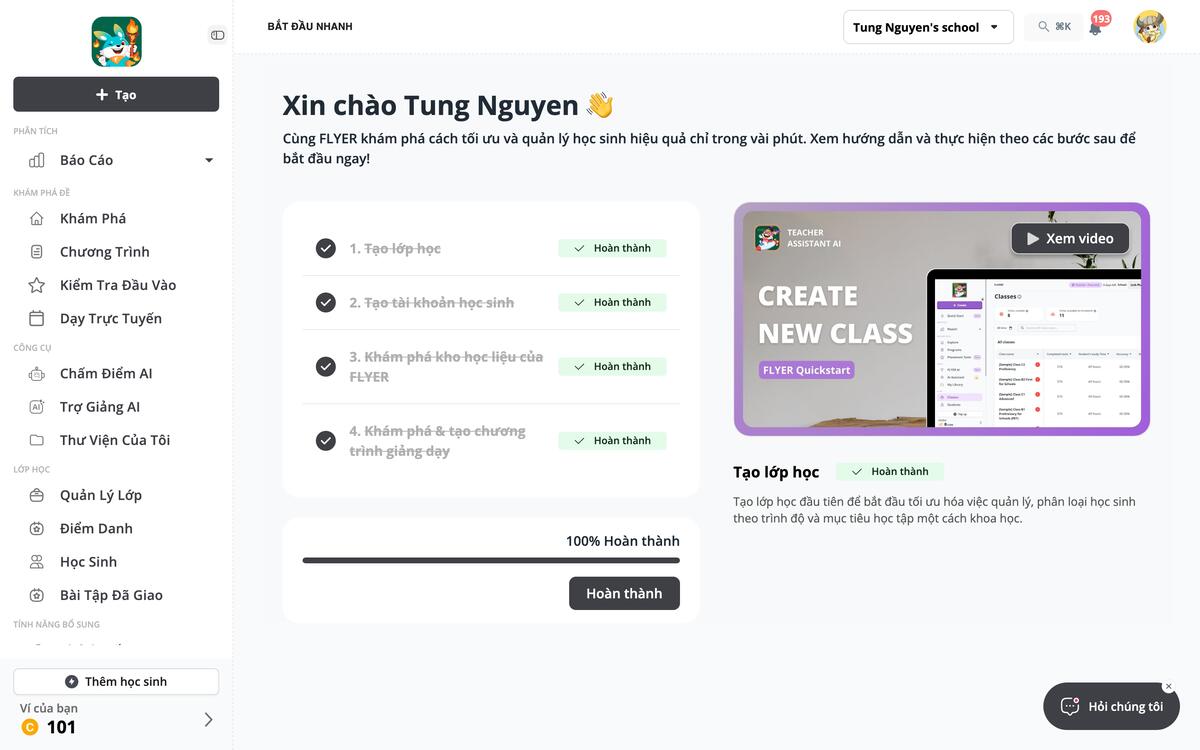Image resolution: width=1200 pixels, height=750 pixels.
Task: Toggle the Tạo tài khoản học sinh checkmark
Action: pyautogui.click(x=325, y=302)
